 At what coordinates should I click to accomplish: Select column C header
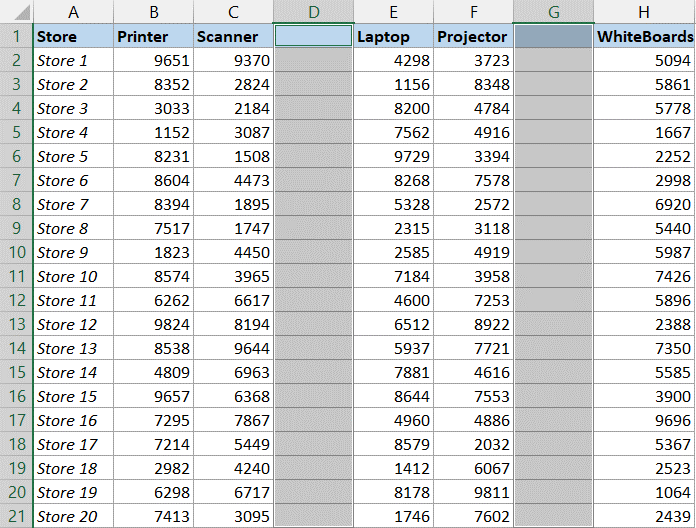[x=233, y=12]
